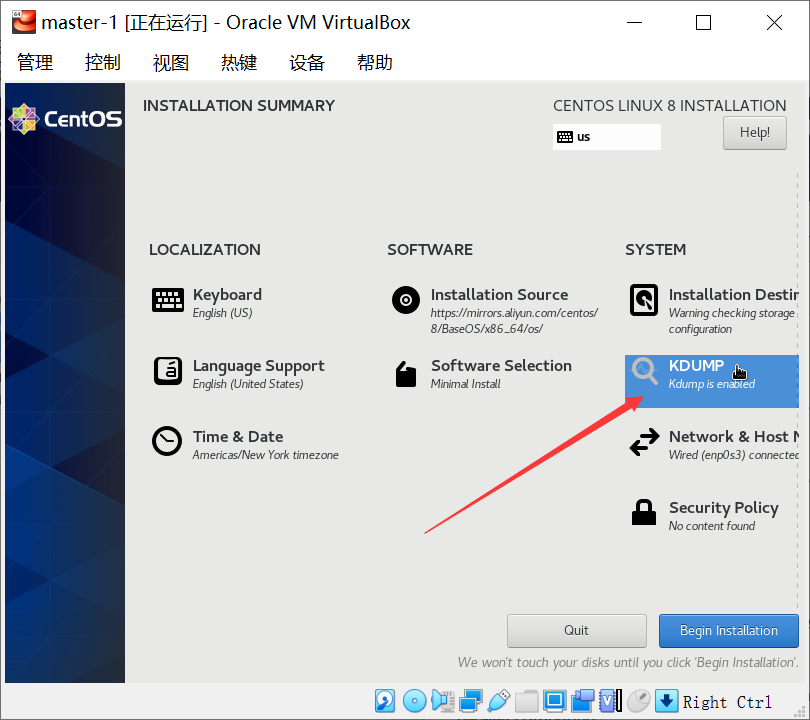Click the 'Americas/New York timezone' text

(x=266, y=455)
